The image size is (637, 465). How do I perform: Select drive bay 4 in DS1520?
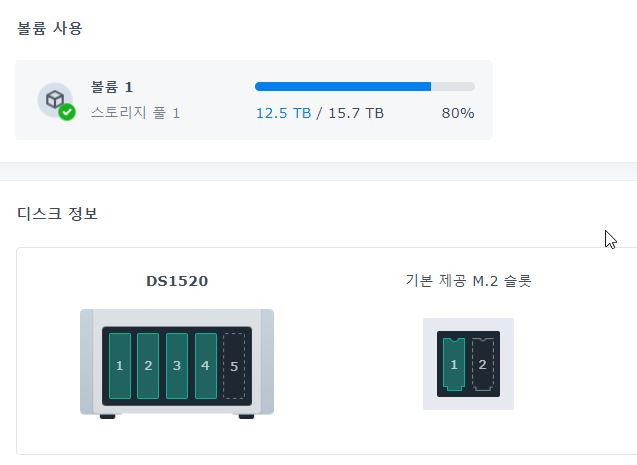click(x=206, y=366)
